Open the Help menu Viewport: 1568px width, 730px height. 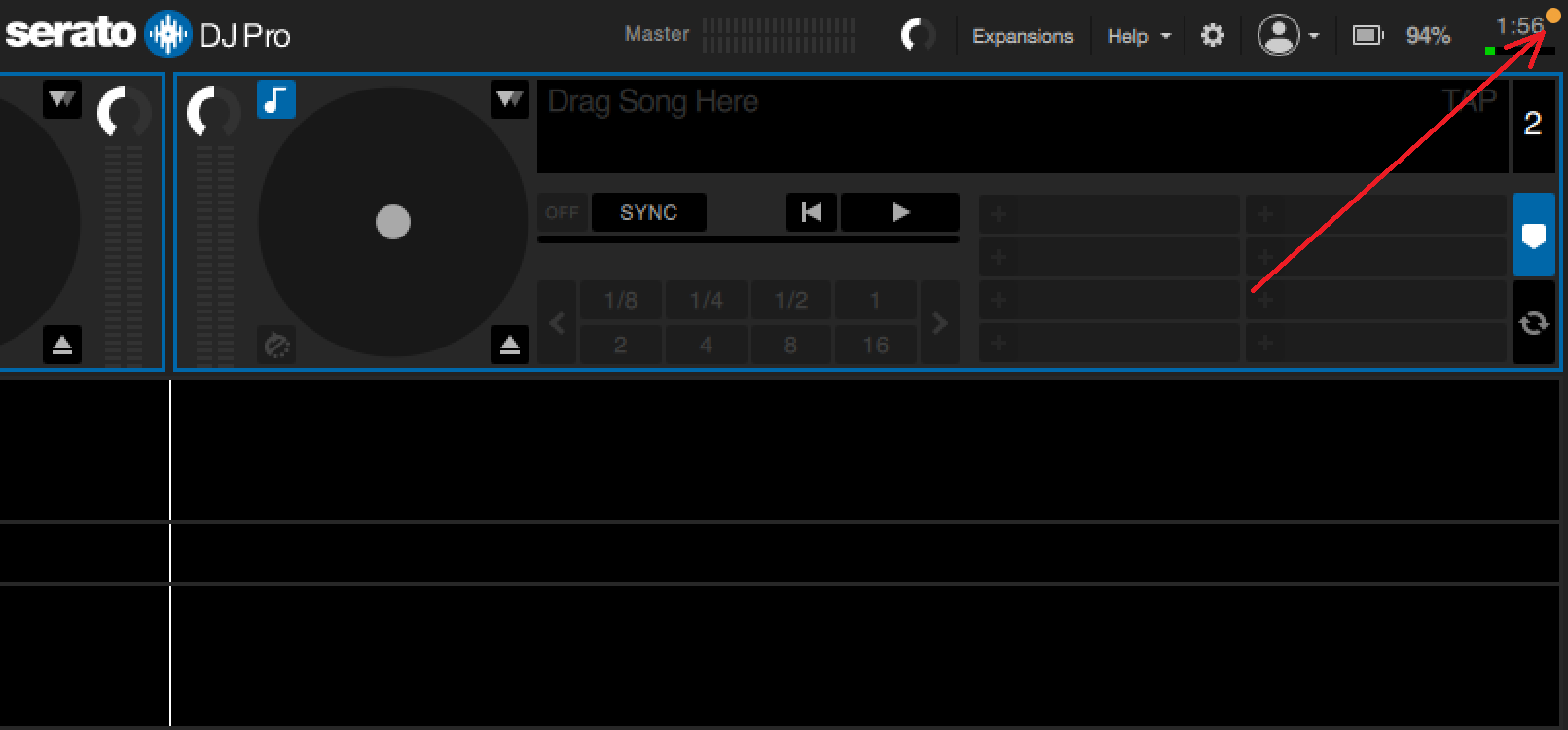coord(1137,36)
